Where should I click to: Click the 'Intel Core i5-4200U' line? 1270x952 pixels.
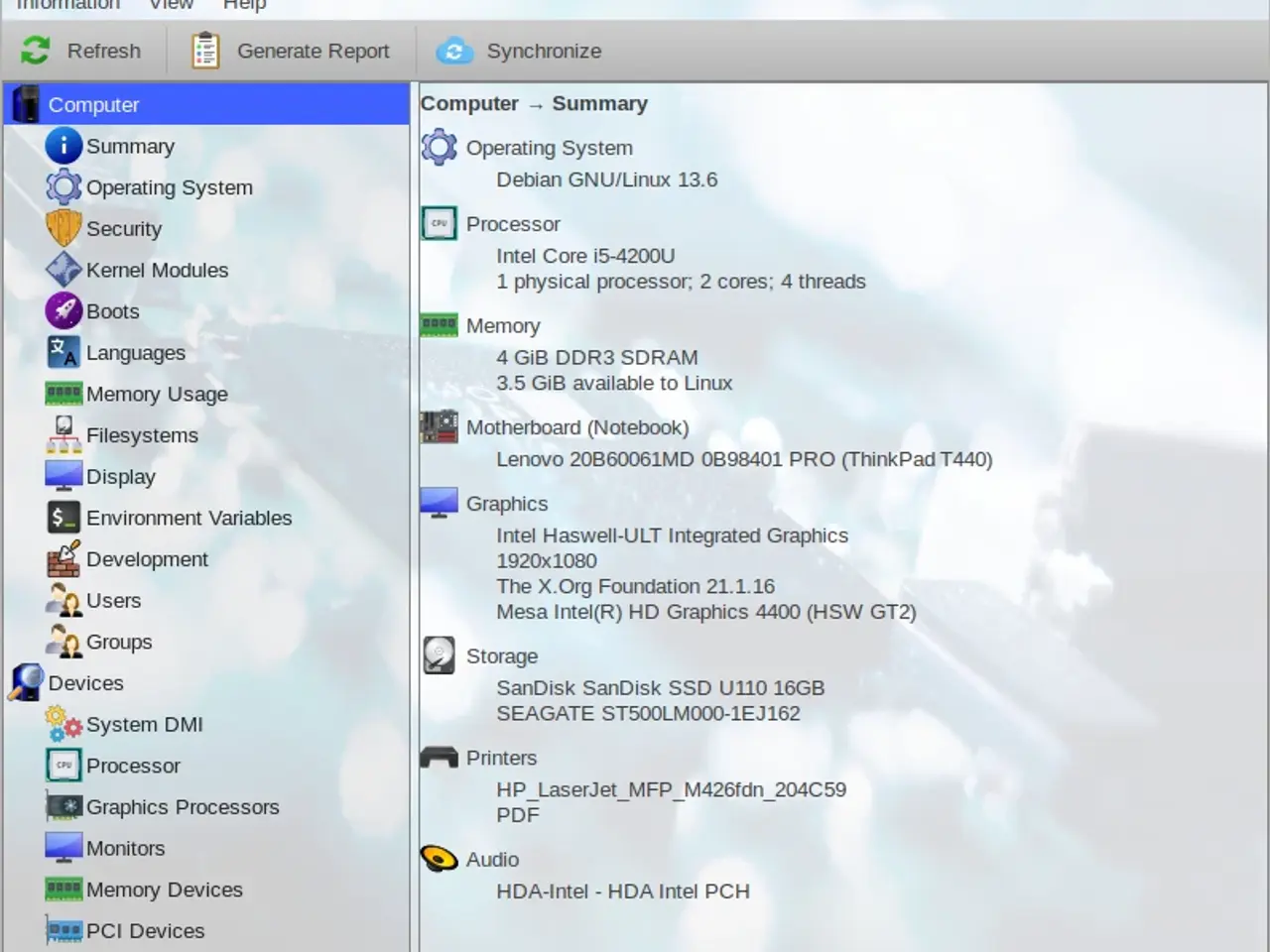coord(585,256)
